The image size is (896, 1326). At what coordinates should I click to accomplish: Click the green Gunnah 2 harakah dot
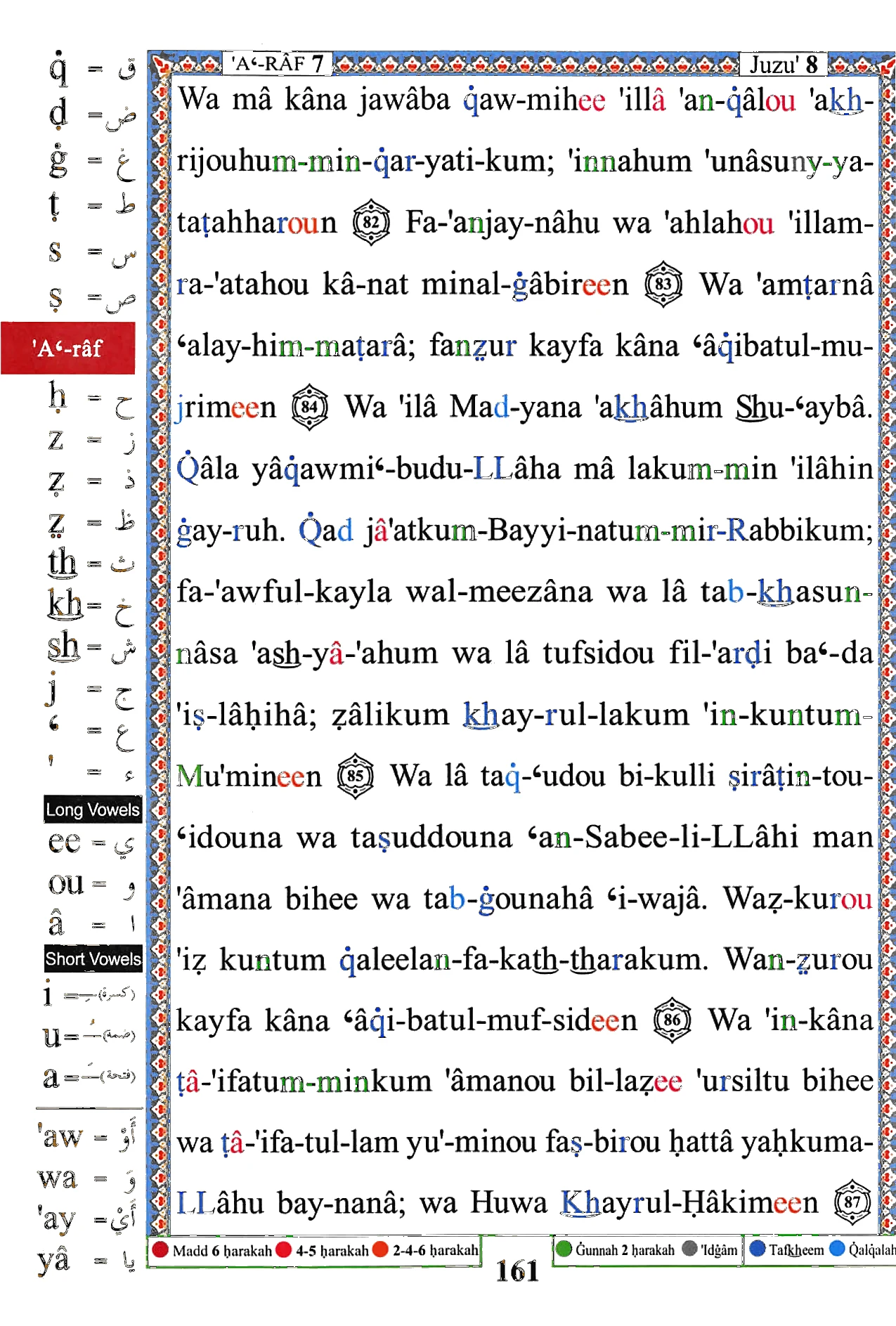pos(564,1249)
